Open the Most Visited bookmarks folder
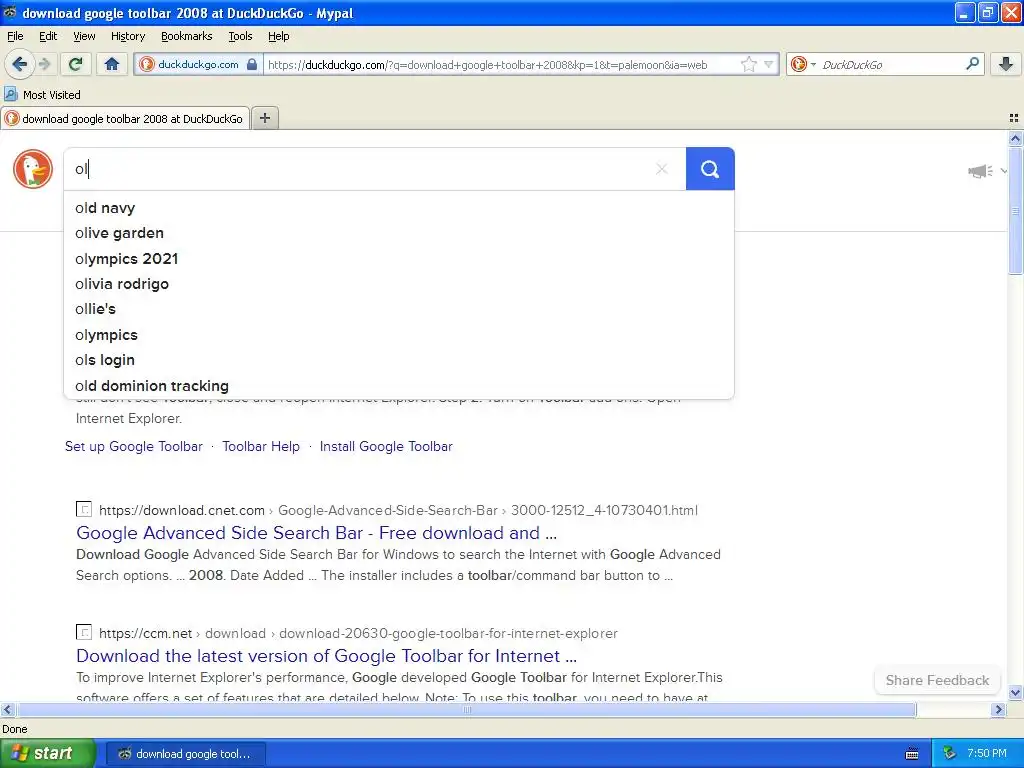 pyautogui.click(x=42, y=95)
